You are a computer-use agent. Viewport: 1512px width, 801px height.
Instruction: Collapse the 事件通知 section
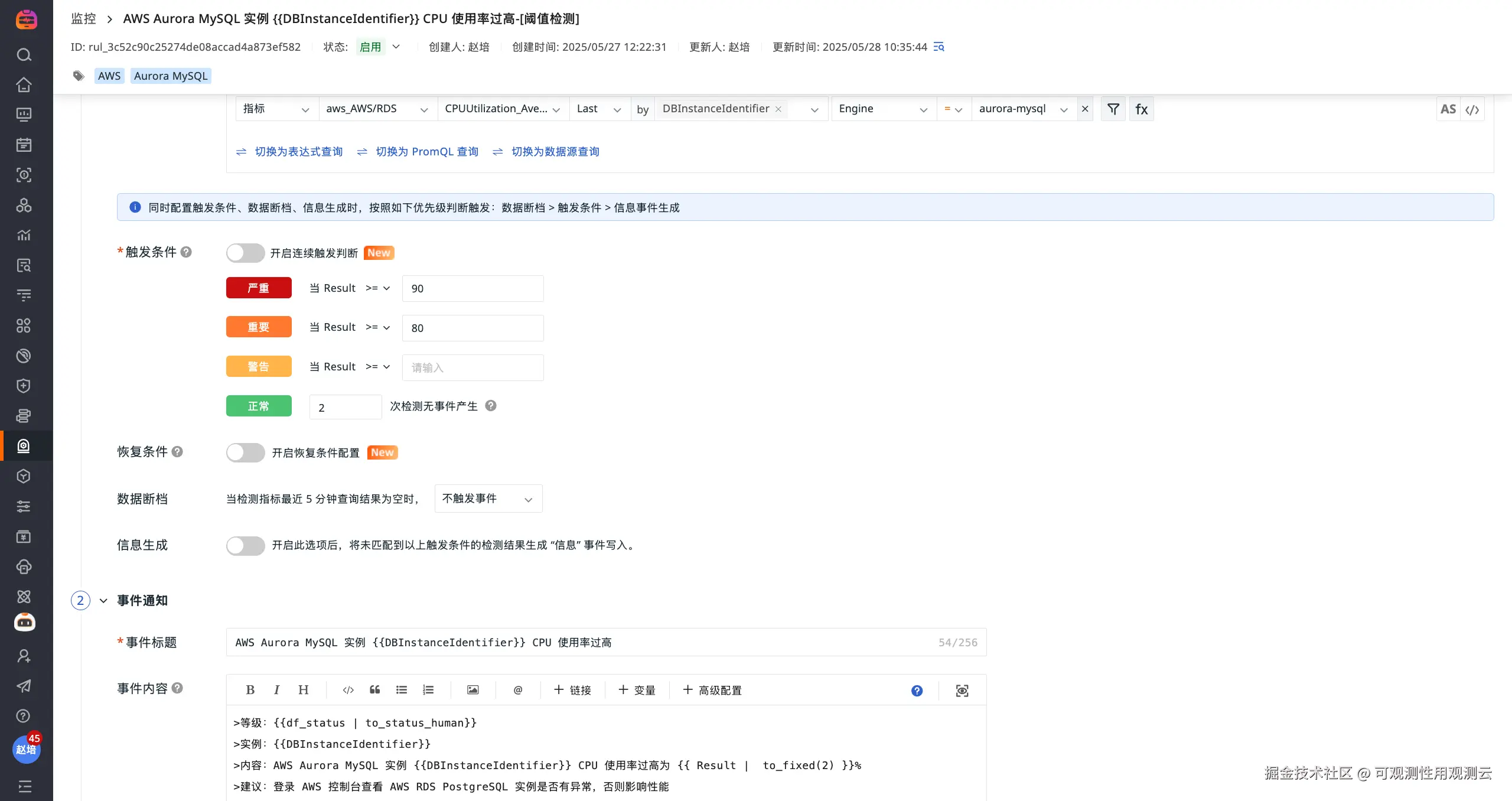click(x=103, y=601)
